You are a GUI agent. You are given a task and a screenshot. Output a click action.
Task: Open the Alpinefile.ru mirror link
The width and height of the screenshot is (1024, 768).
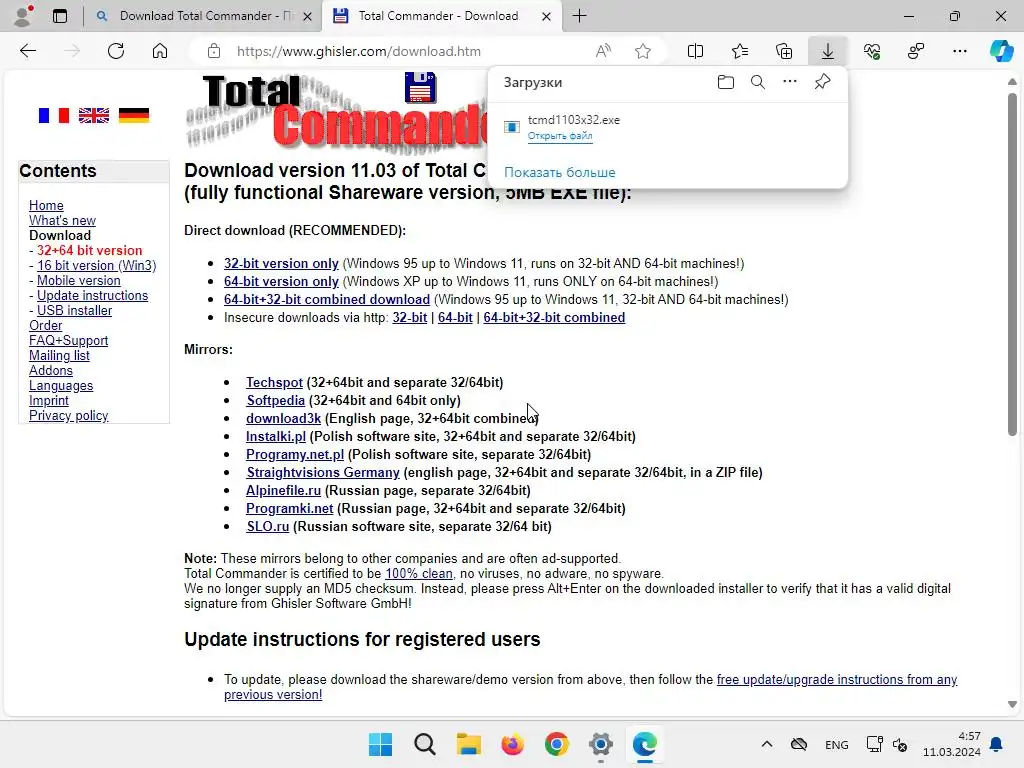click(283, 490)
